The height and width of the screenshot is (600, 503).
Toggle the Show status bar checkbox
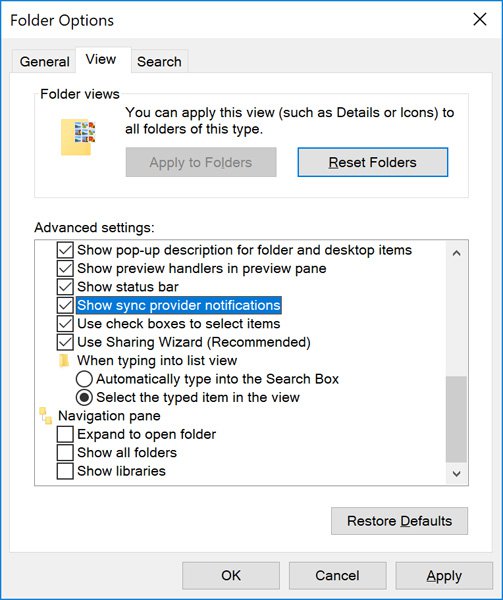tap(65, 287)
